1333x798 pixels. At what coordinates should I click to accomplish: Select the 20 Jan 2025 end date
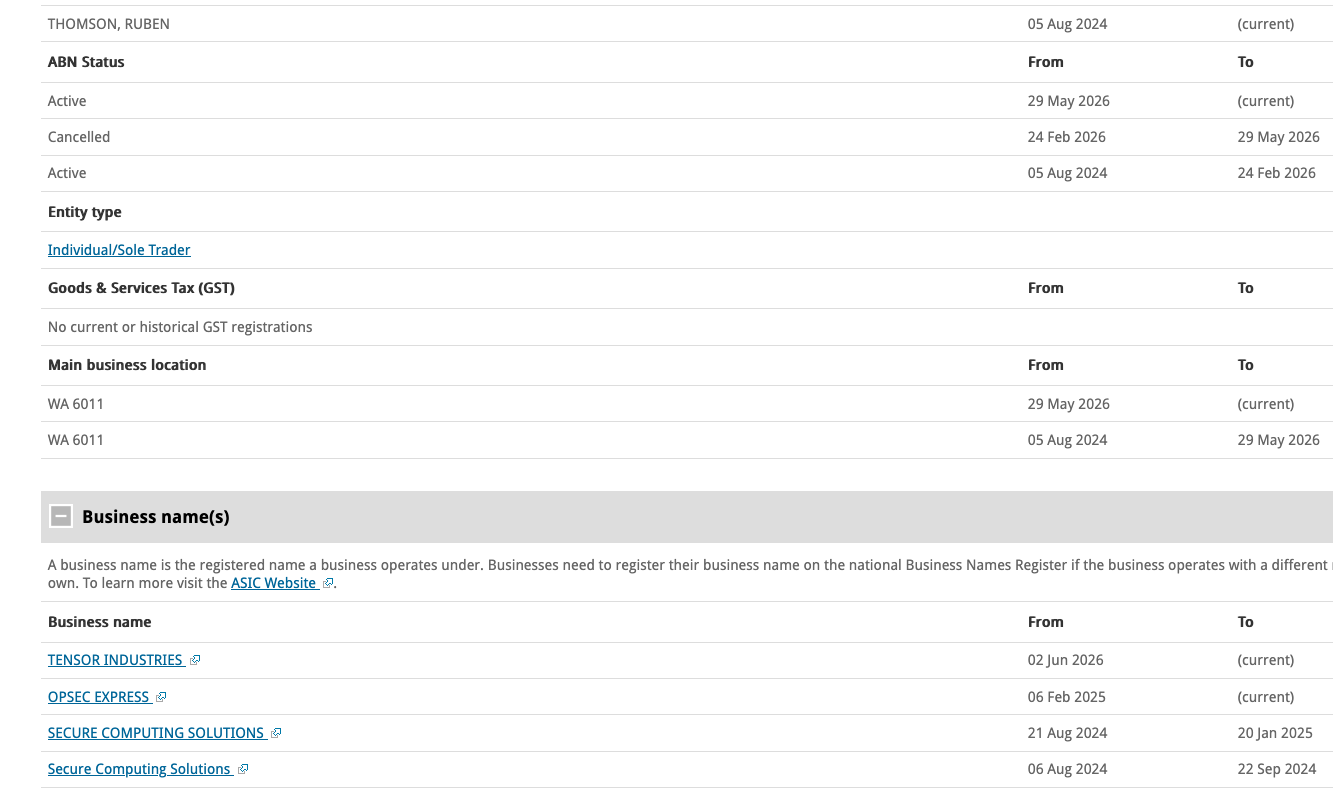point(1275,733)
